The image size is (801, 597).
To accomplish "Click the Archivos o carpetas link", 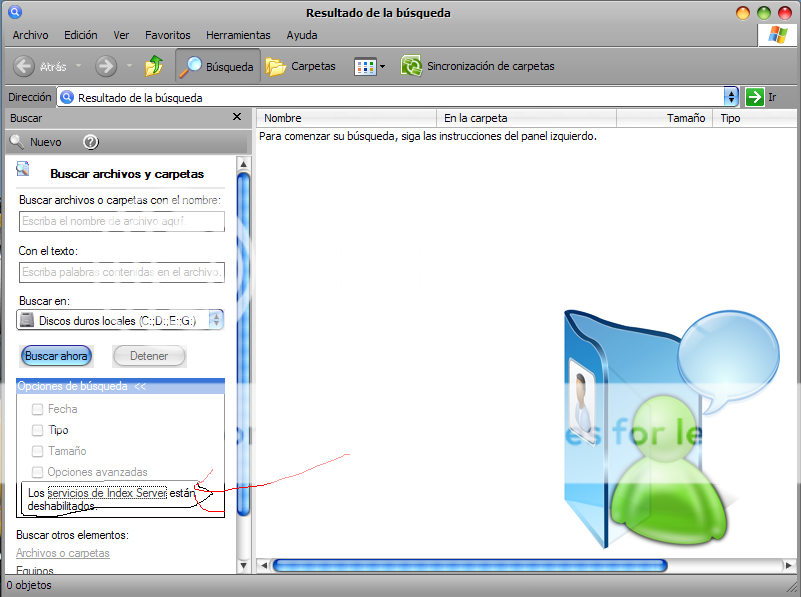I will pyautogui.click(x=63, y=553).
